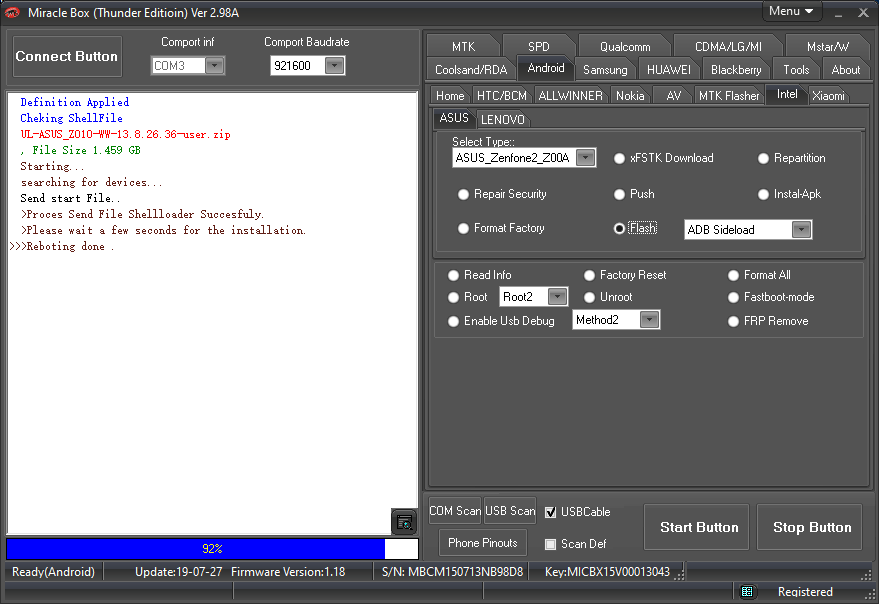Select the Intel sub-tab
This screenshot has height=604, width=879.
[x=787, y=94]
